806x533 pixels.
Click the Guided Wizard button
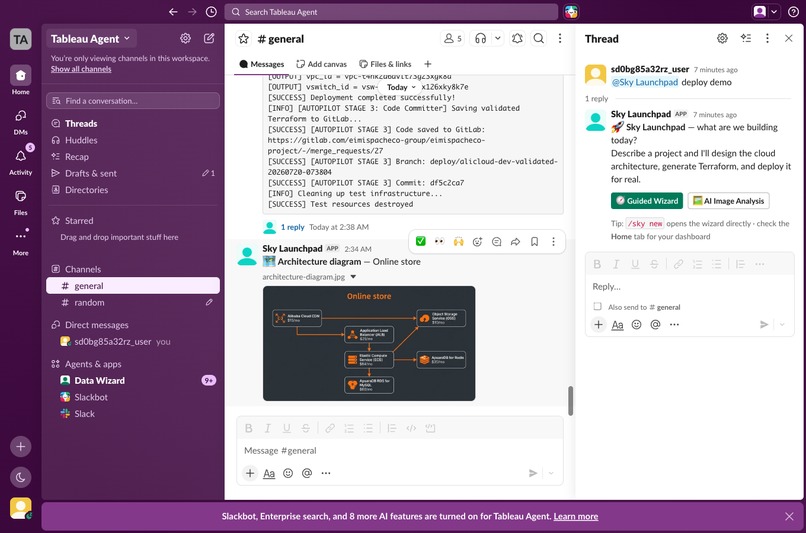(647, 200)
